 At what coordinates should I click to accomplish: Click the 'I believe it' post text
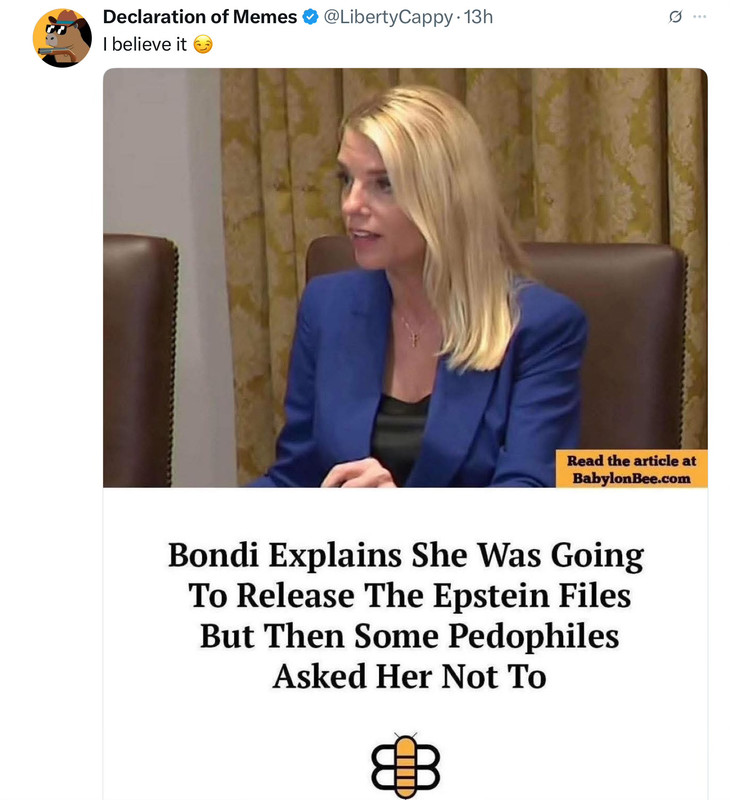coord(145,45)
